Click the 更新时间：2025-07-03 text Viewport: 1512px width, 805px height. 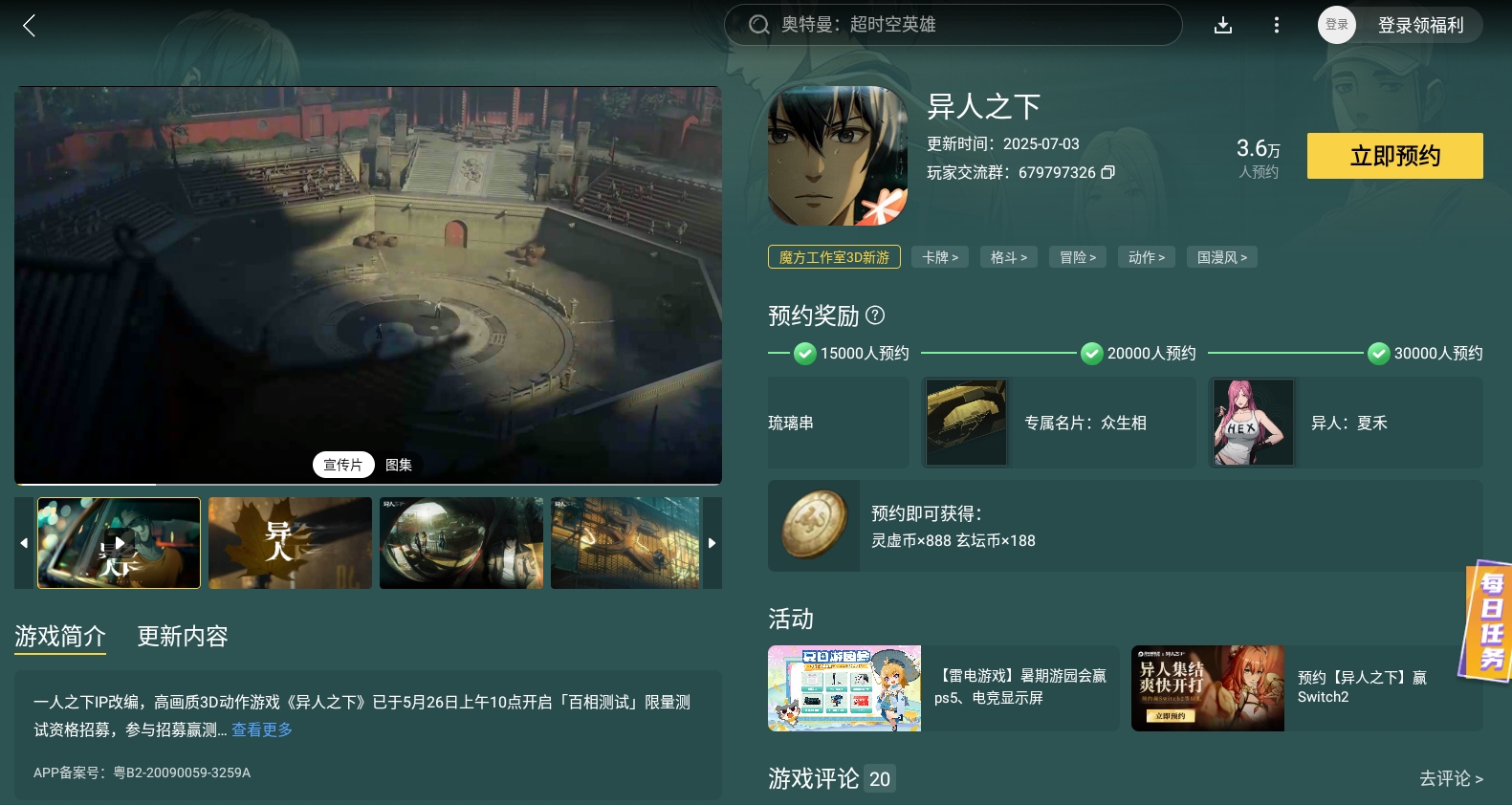click(x=1003, y=144)
